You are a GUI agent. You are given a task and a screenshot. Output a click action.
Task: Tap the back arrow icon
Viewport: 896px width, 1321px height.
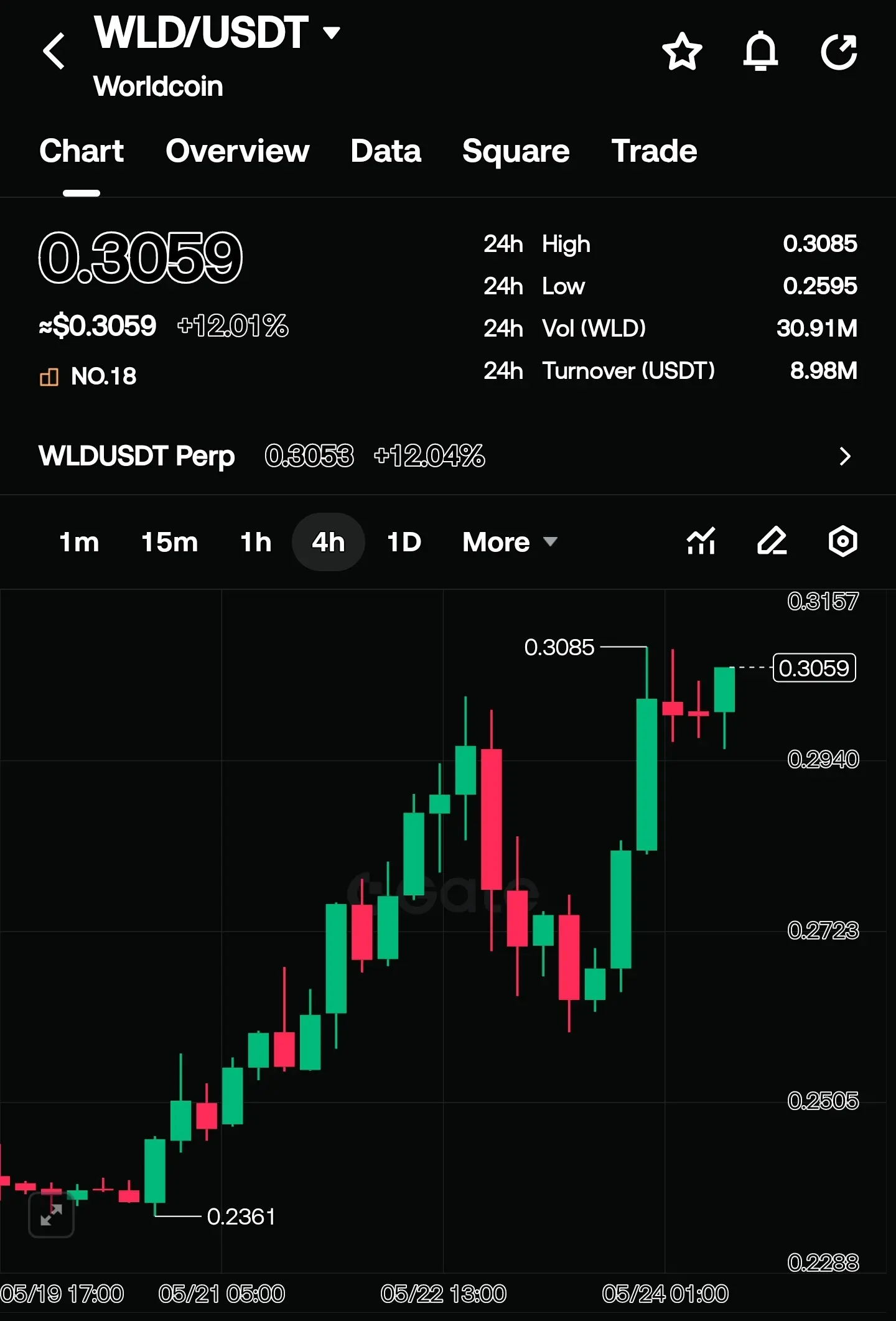[x=54, y=51]
